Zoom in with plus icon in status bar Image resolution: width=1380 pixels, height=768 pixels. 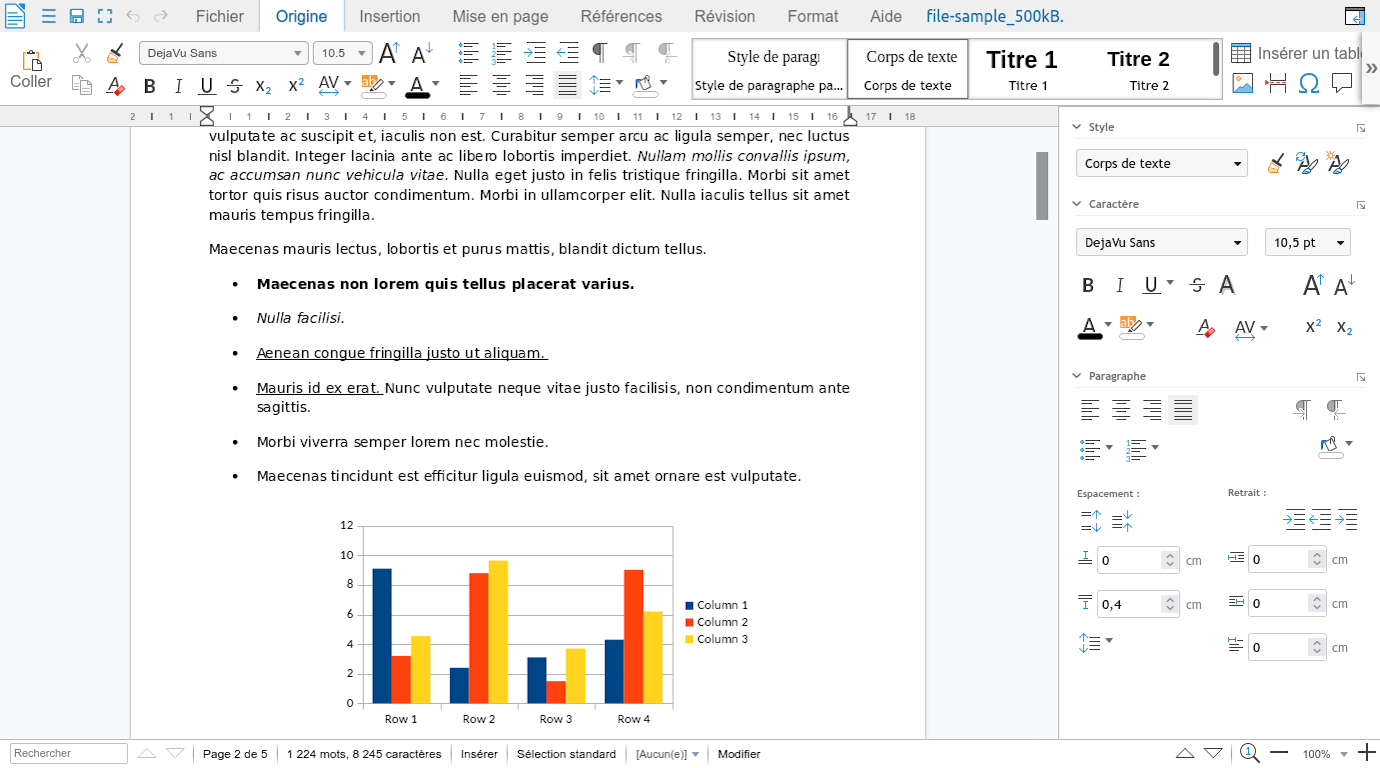point(1367,753)
